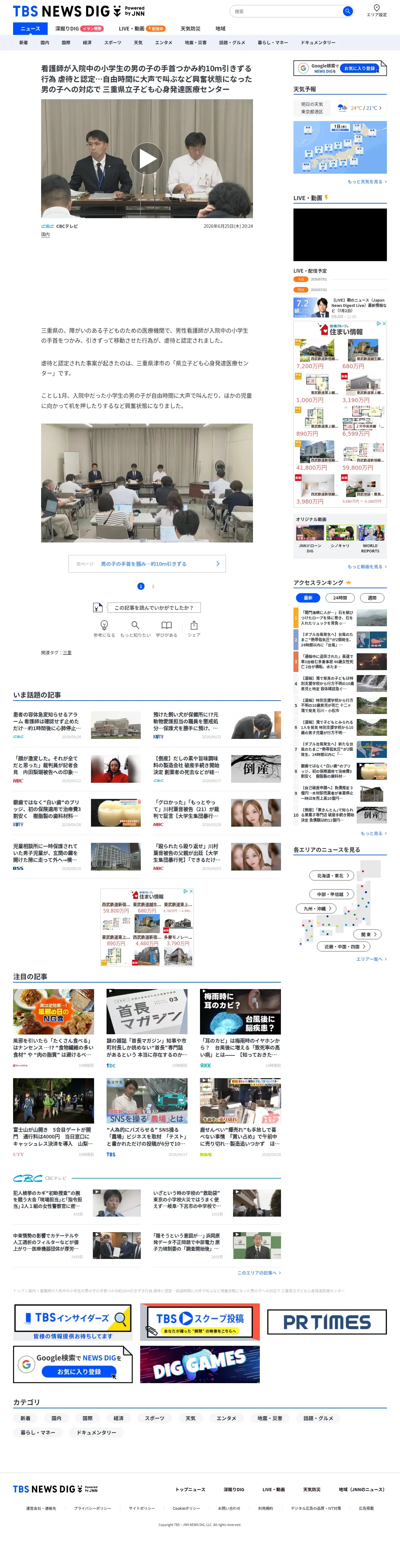Click エリア一覧へ link
The width and height of the screenshot is (400, 1568).
click(x=371, y=959)
